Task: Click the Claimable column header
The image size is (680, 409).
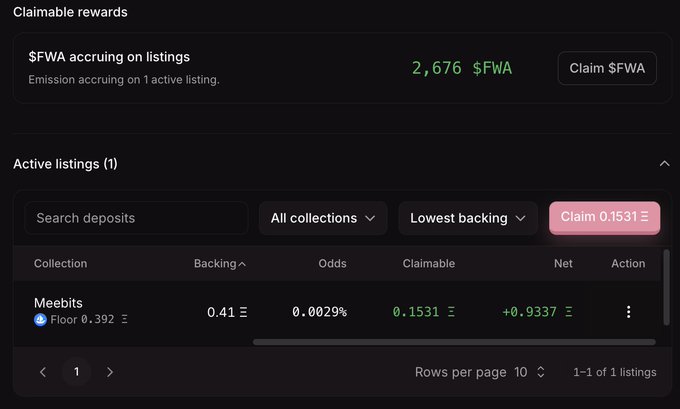Action: pyautogui.click(x=428, y=263)
